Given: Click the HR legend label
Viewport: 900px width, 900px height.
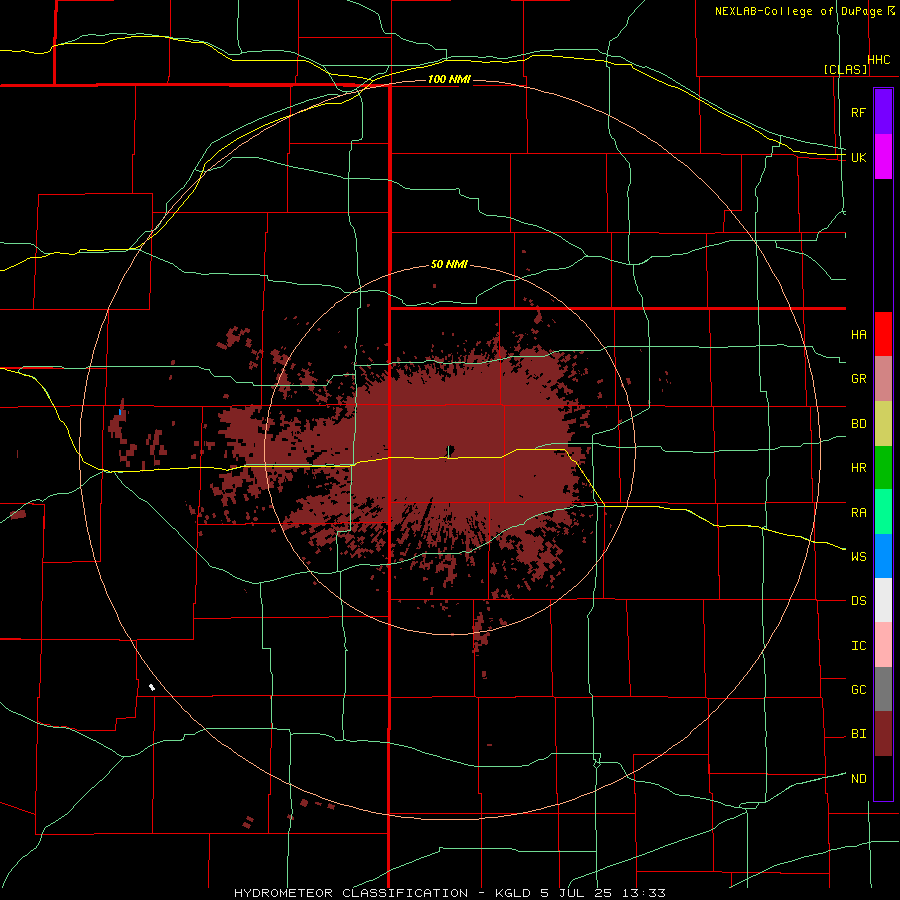Looking at the screenshot, I should click(858, 468).
